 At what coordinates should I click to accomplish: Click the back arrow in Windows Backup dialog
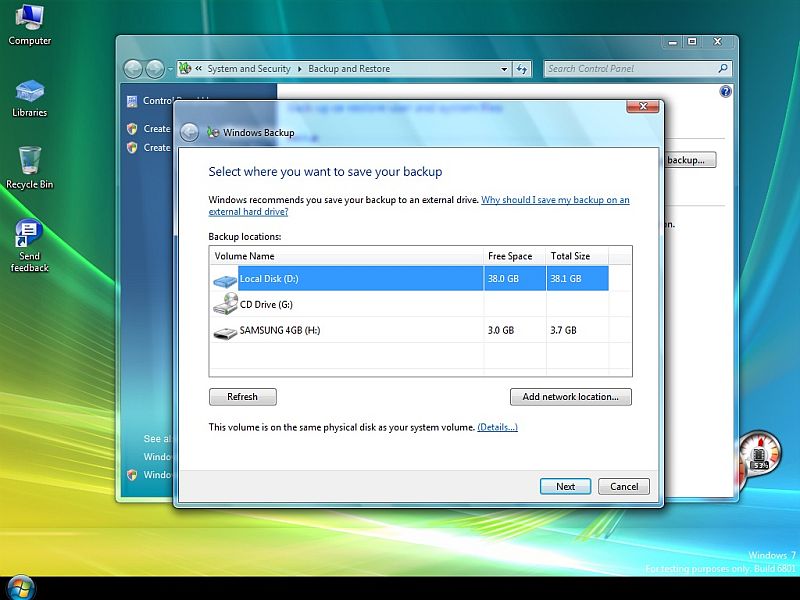click(189, 133)
